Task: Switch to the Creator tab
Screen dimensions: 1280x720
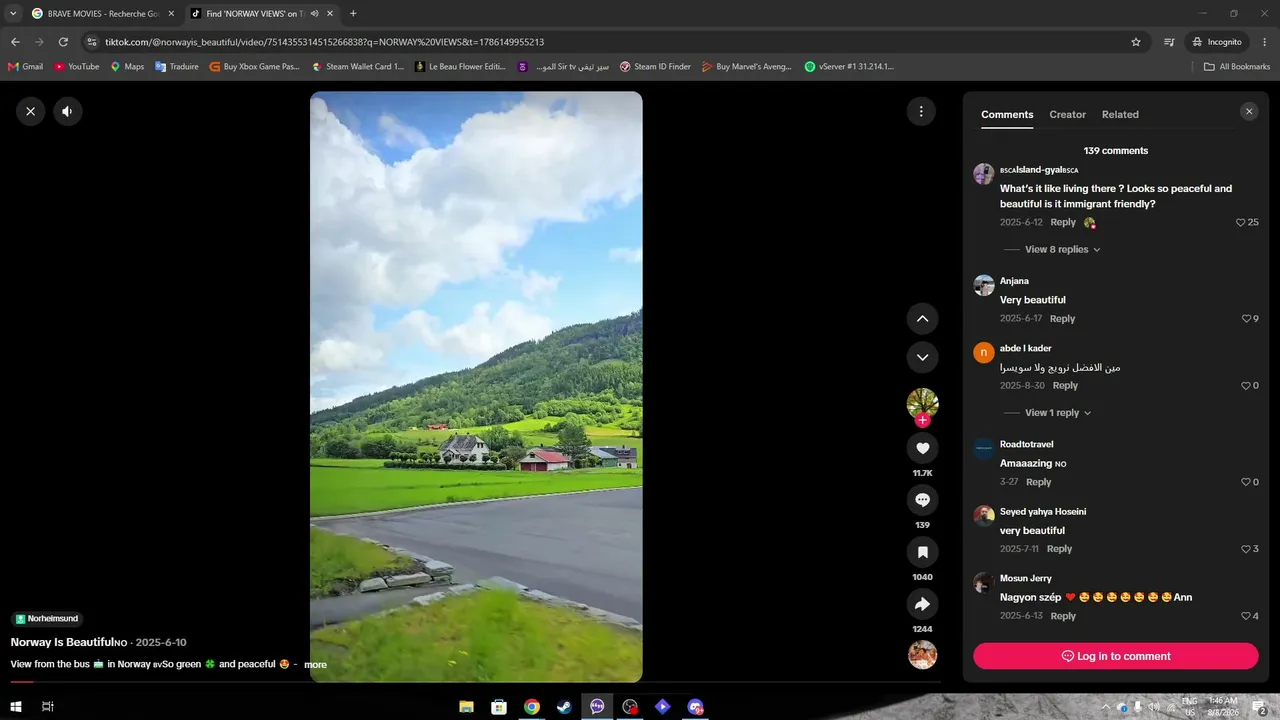Action: click(1067, 114)
